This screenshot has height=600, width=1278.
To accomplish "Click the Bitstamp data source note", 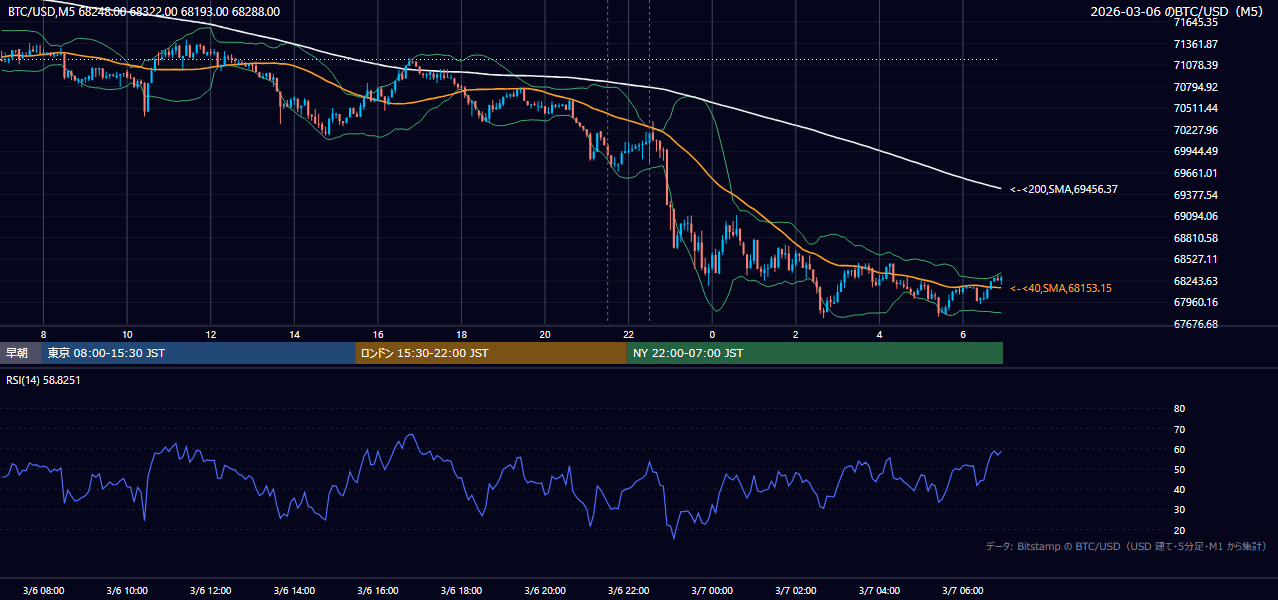I will (1126, 546).
